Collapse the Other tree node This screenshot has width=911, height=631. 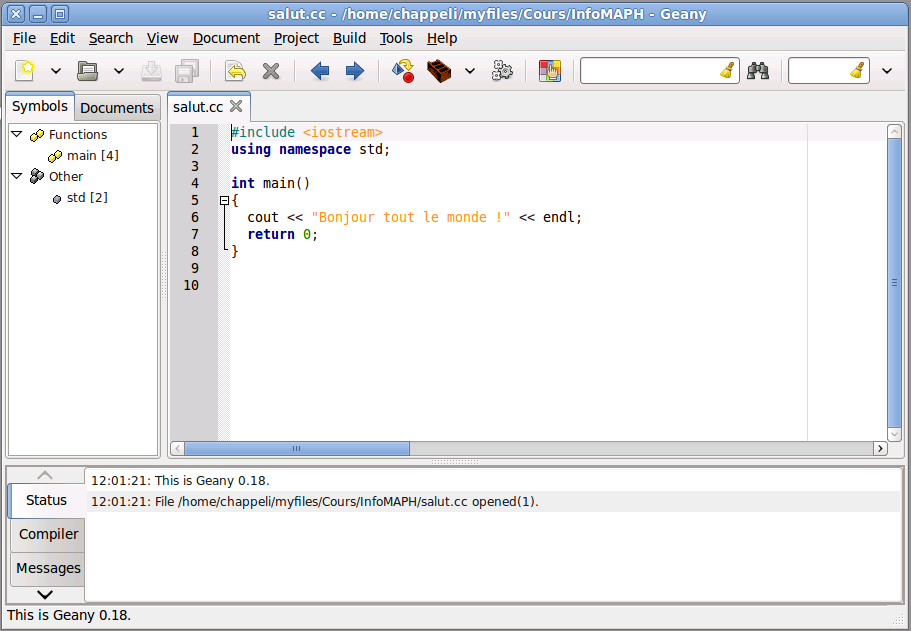[17, 175]
